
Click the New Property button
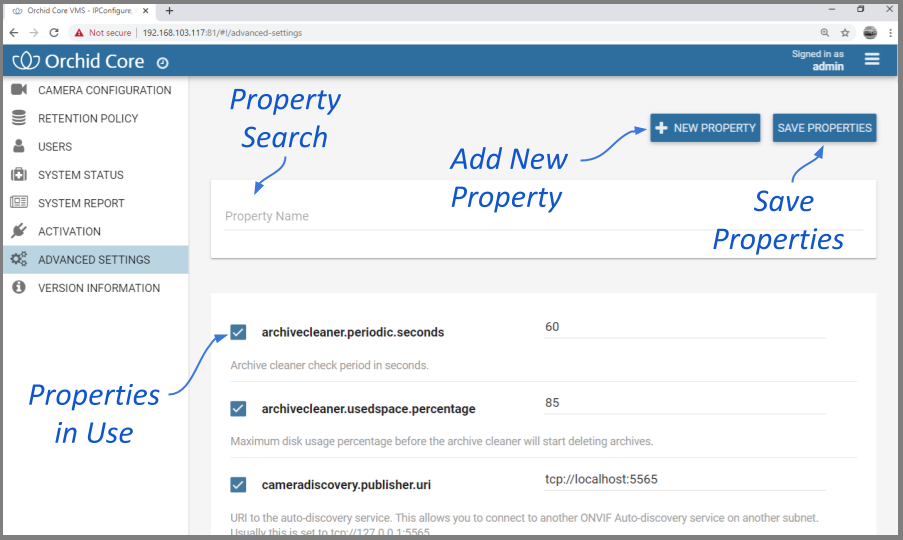click(x=705, y=128)
